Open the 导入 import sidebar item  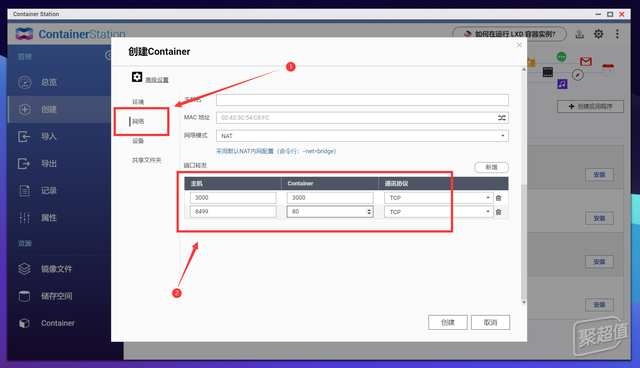(x=59, y=136)
